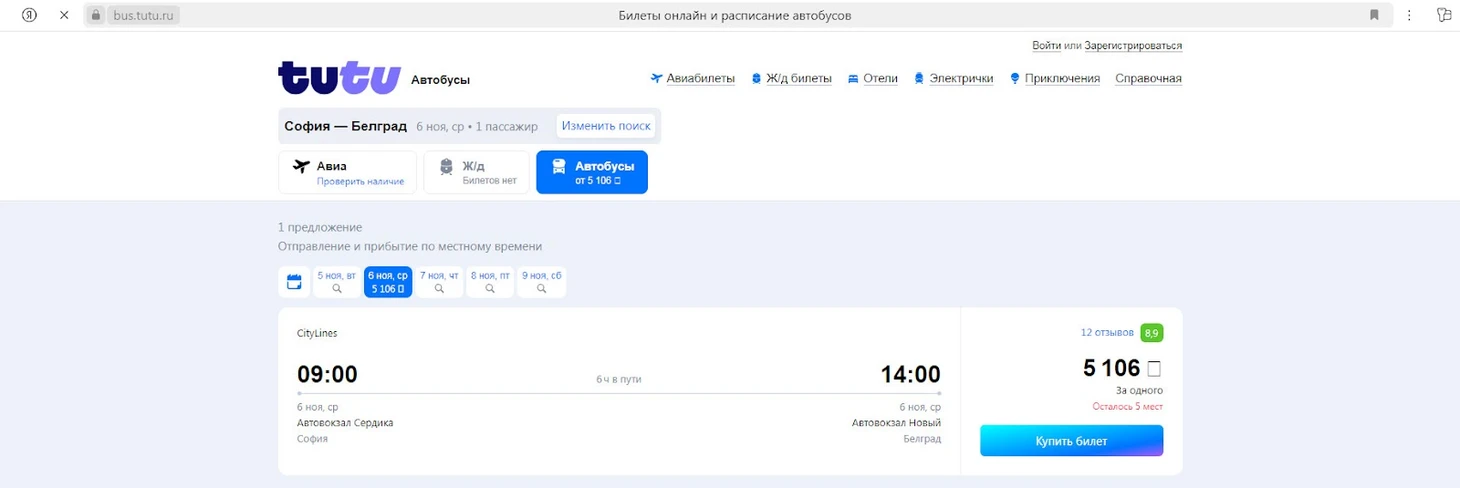The width and height of the screenshot is (1460, 488).
Task: Open Приключения section
Action: pyautogui.click(x=1055, y=79)
